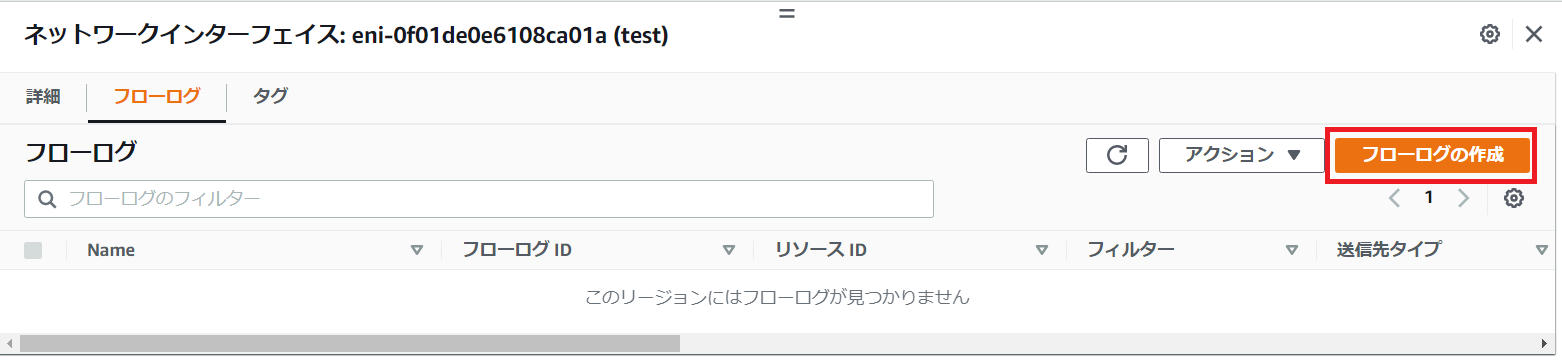Switch to the タグ tab
This screenshot has width=1562, height=360.
(270, 96)
